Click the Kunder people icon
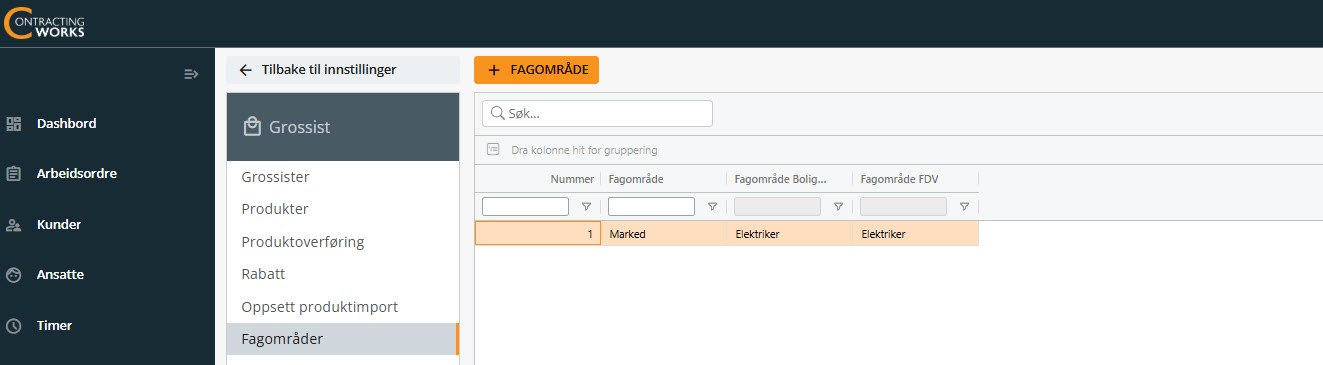1323x365 pixels. point(14,225)
